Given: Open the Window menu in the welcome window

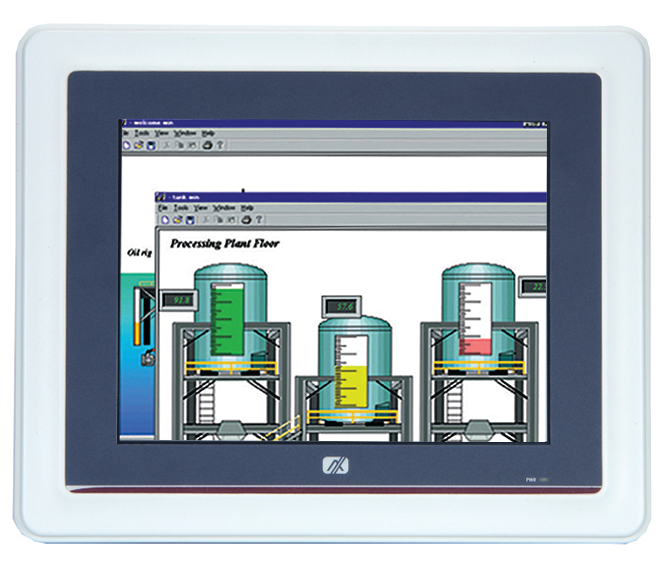Looking at the screenshot, I should (x=184, y=133).
